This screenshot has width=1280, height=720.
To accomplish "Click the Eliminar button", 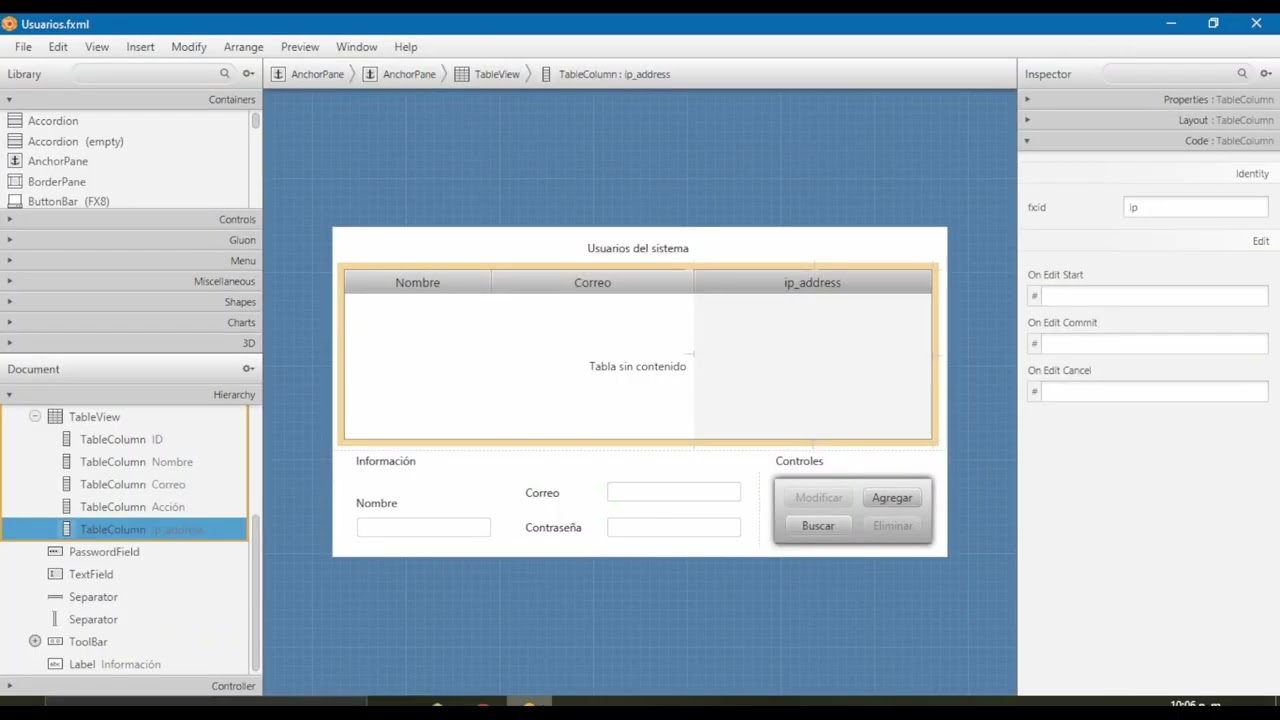I will point(892,525).
